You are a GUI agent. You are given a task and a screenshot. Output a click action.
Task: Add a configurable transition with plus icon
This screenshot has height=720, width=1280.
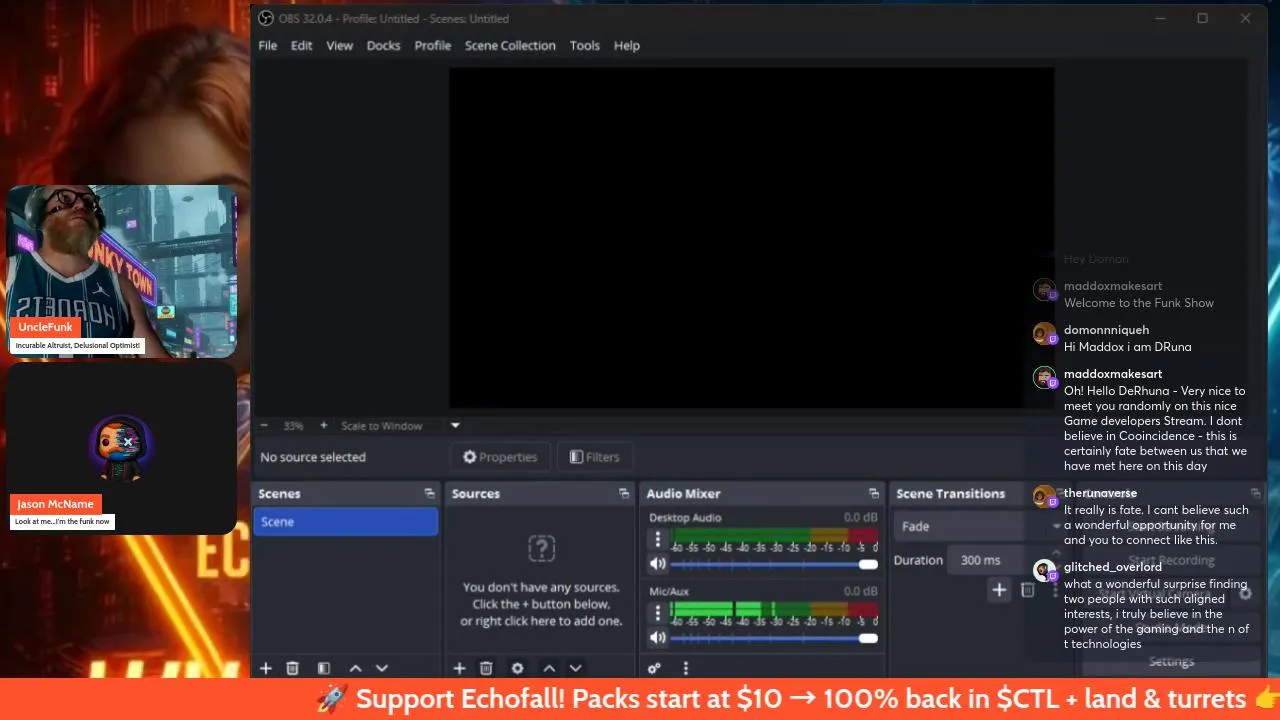pos(999,590)
